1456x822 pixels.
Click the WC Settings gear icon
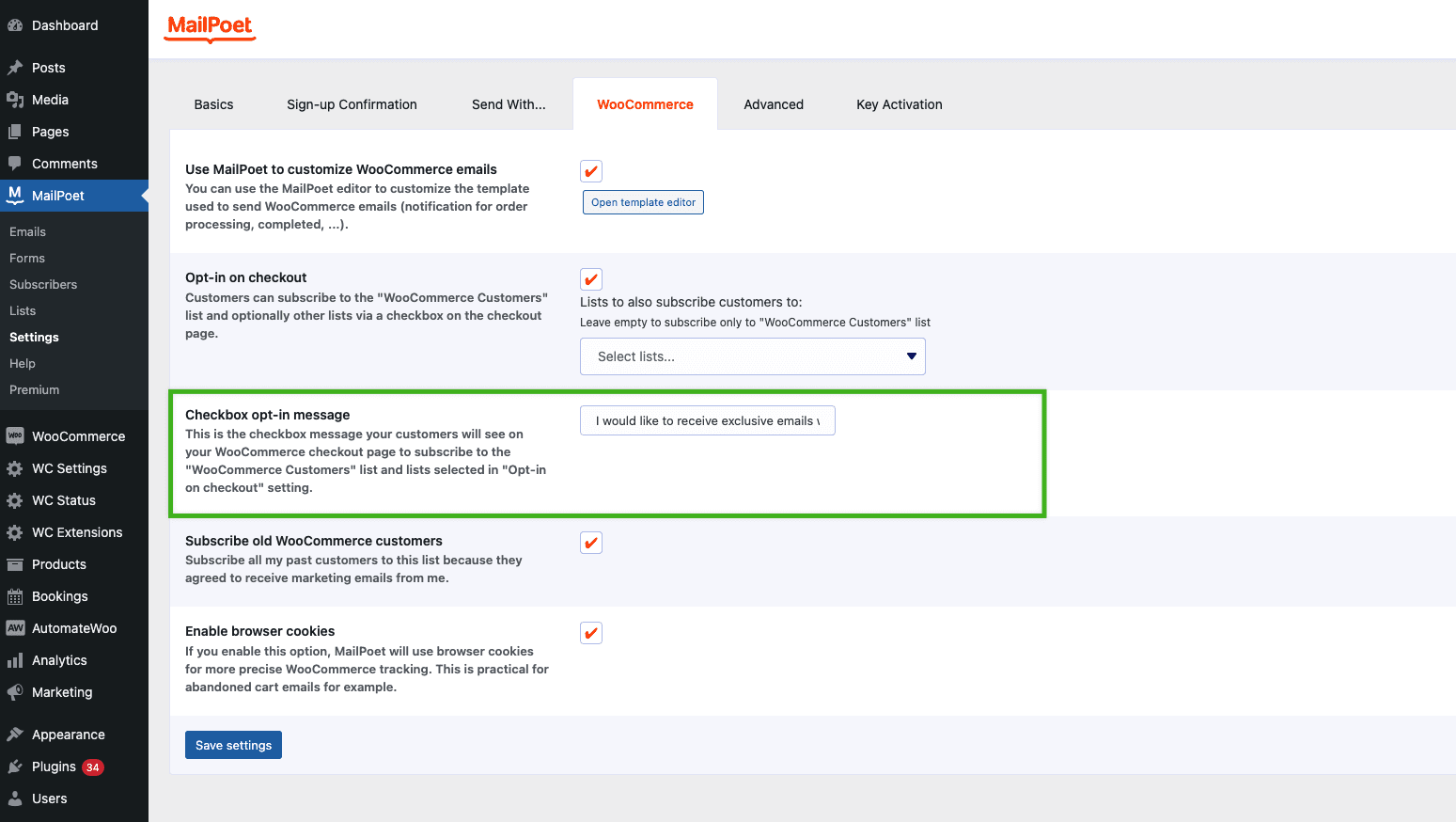pos(15,468)
